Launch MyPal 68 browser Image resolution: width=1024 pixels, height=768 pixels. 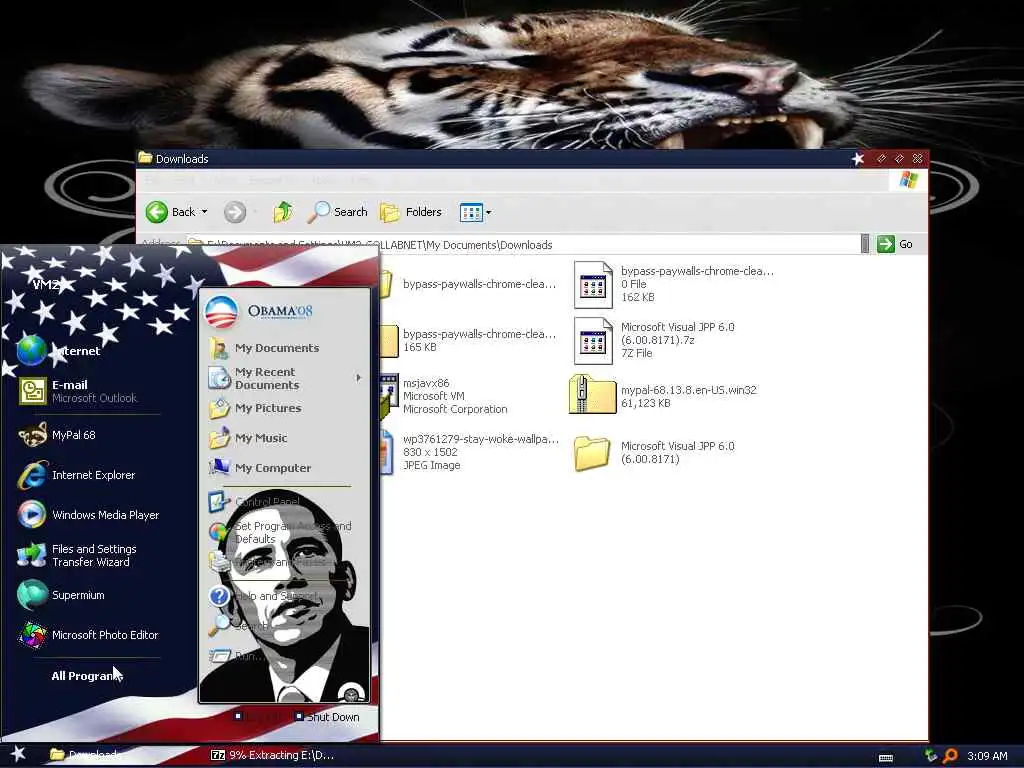coord(57,435)
